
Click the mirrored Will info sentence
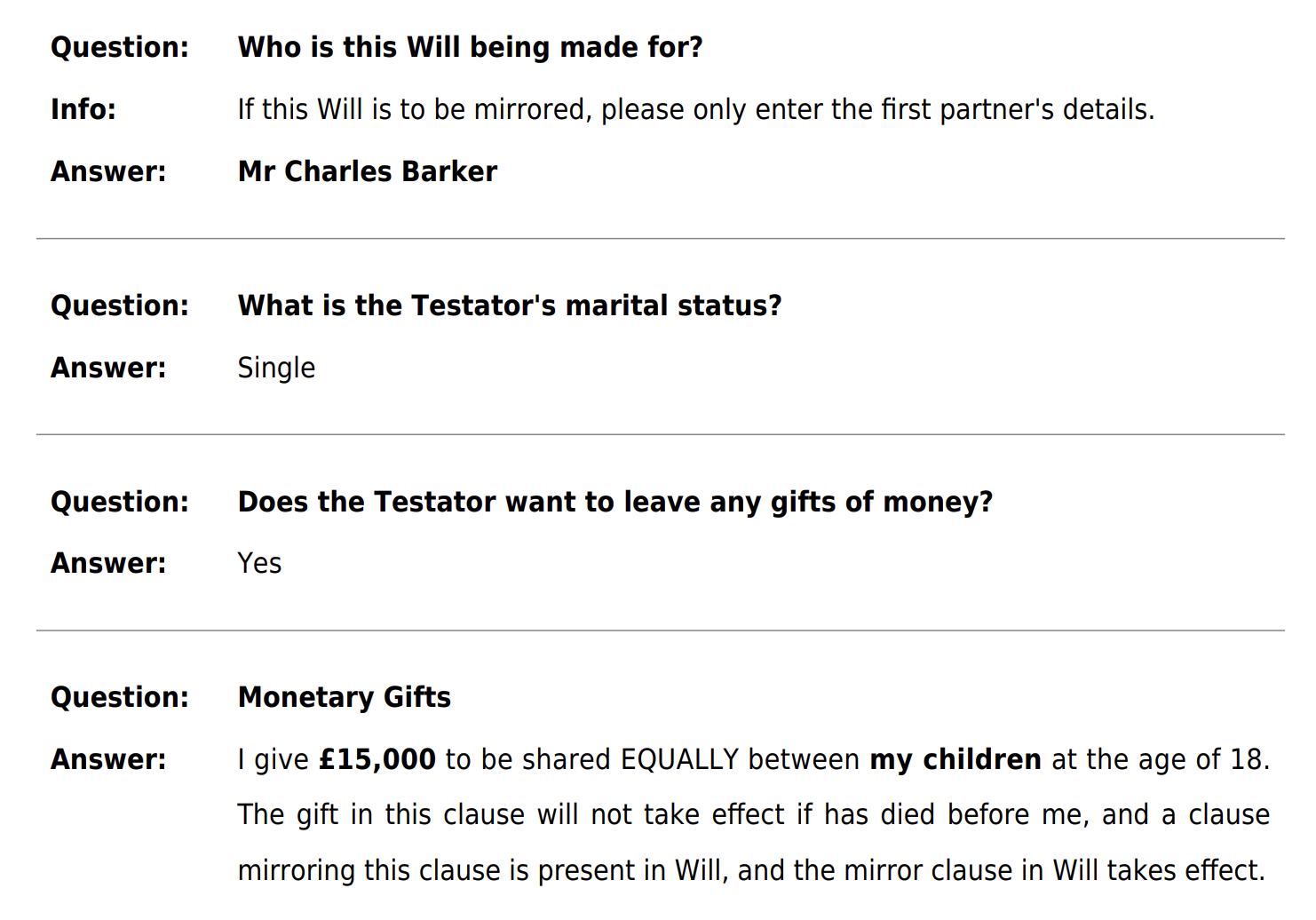tap(696, 109)
